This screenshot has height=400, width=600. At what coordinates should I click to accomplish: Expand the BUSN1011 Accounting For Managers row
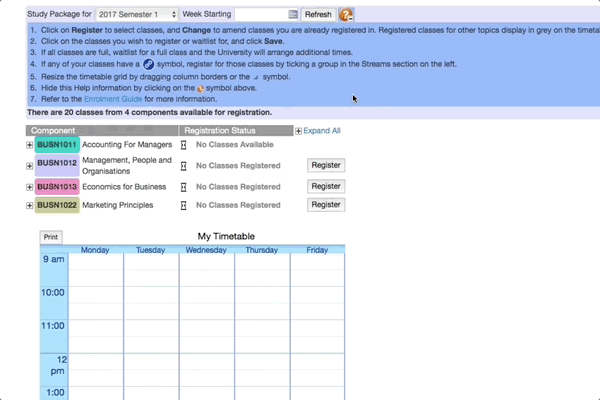[29, 145]
